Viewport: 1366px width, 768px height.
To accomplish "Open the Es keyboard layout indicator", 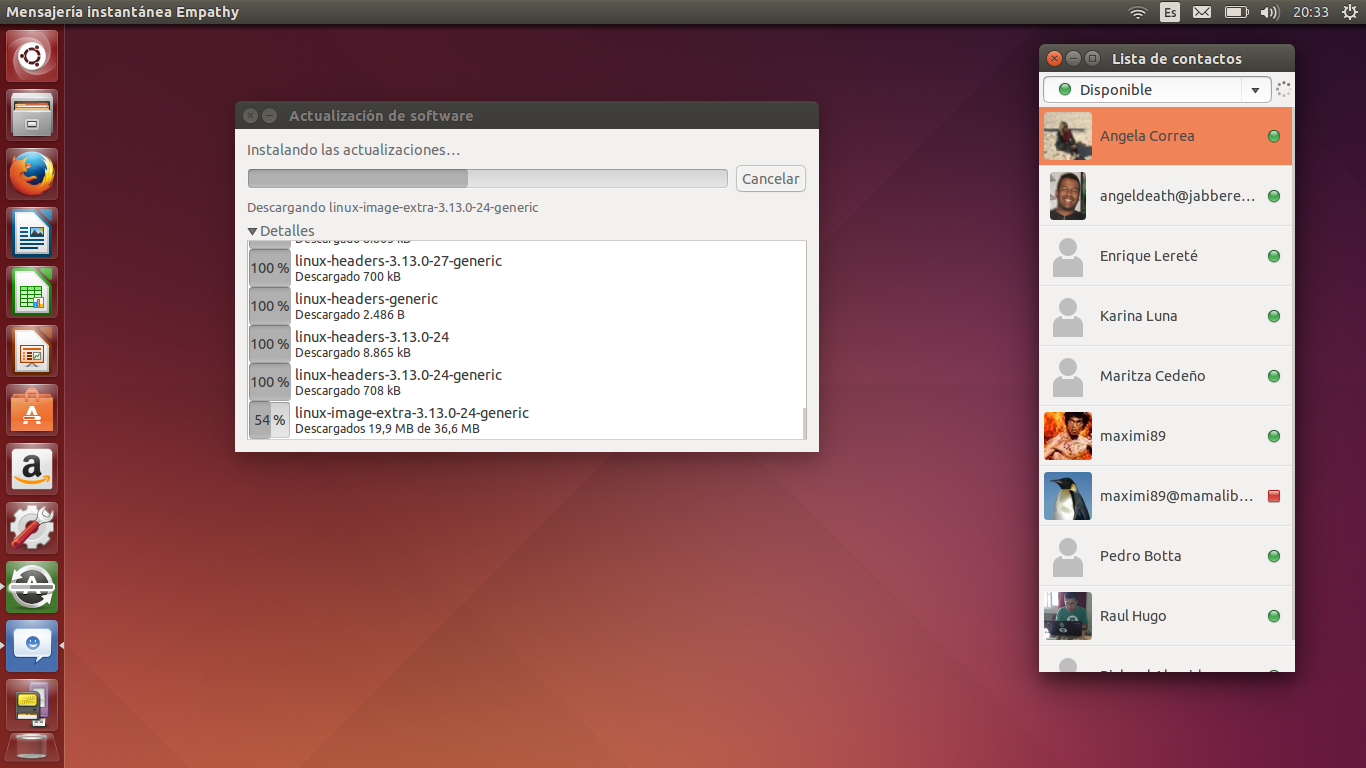I will (x=1169, y=12).
